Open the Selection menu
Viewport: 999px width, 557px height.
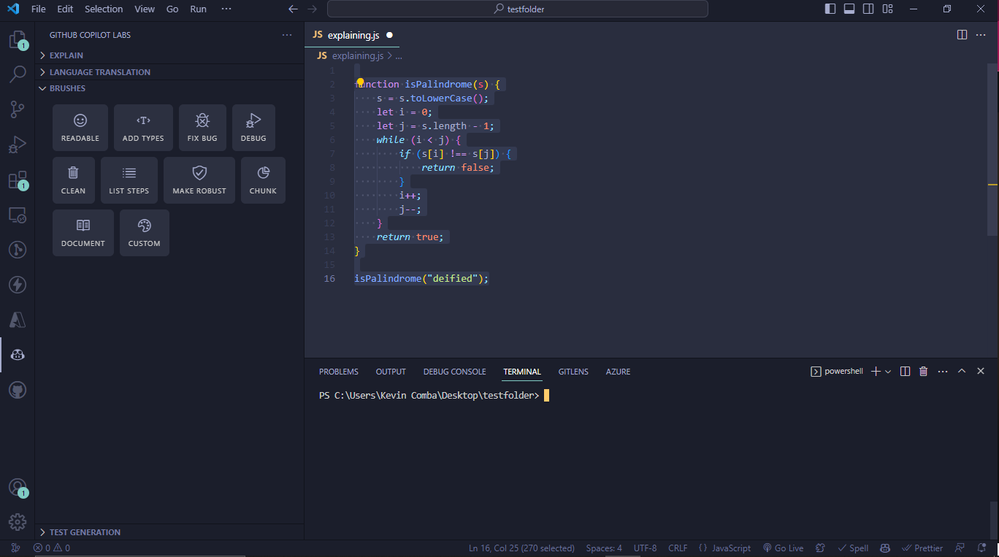click(103, 9)
